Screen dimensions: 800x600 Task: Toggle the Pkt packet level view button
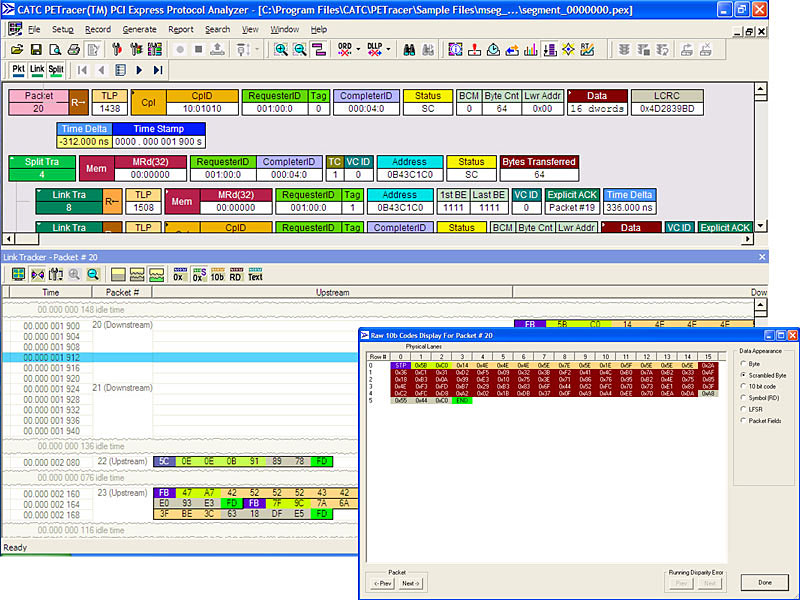pyautogui.click(x=19, y=70)
